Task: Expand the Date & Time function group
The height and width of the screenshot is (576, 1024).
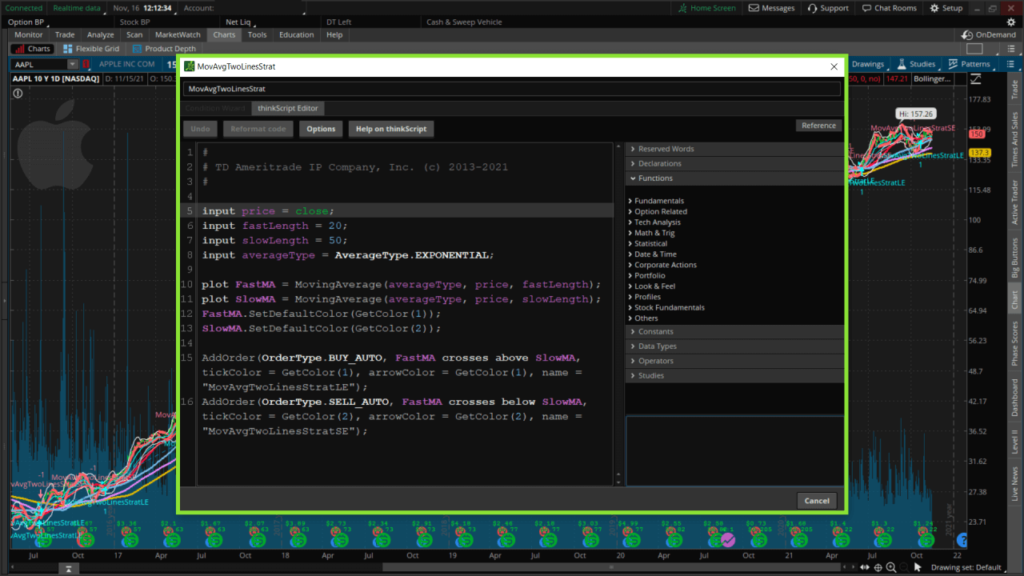Action: (652, 254)
